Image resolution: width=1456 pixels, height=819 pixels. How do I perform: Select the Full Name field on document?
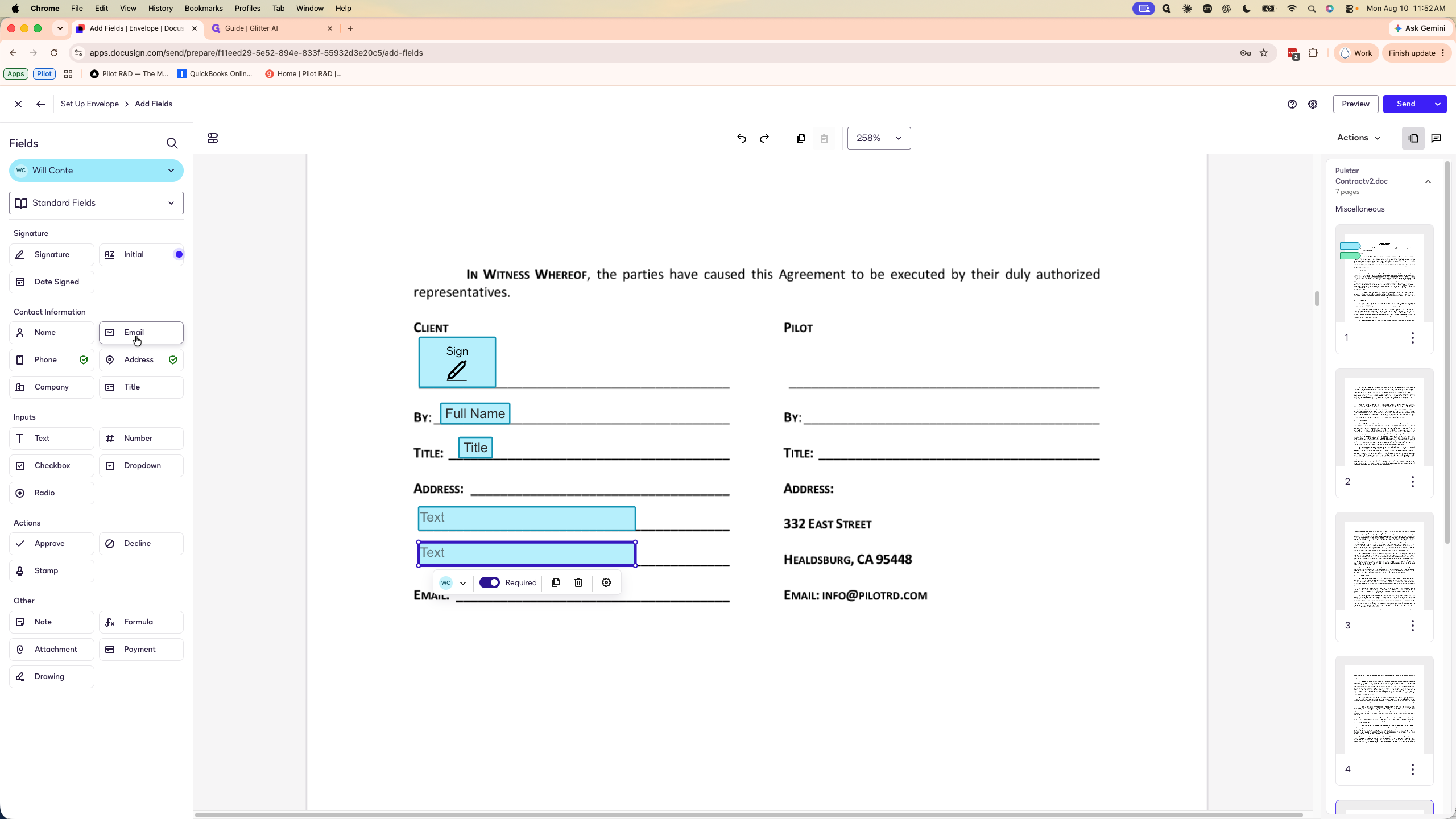point(475,413)
